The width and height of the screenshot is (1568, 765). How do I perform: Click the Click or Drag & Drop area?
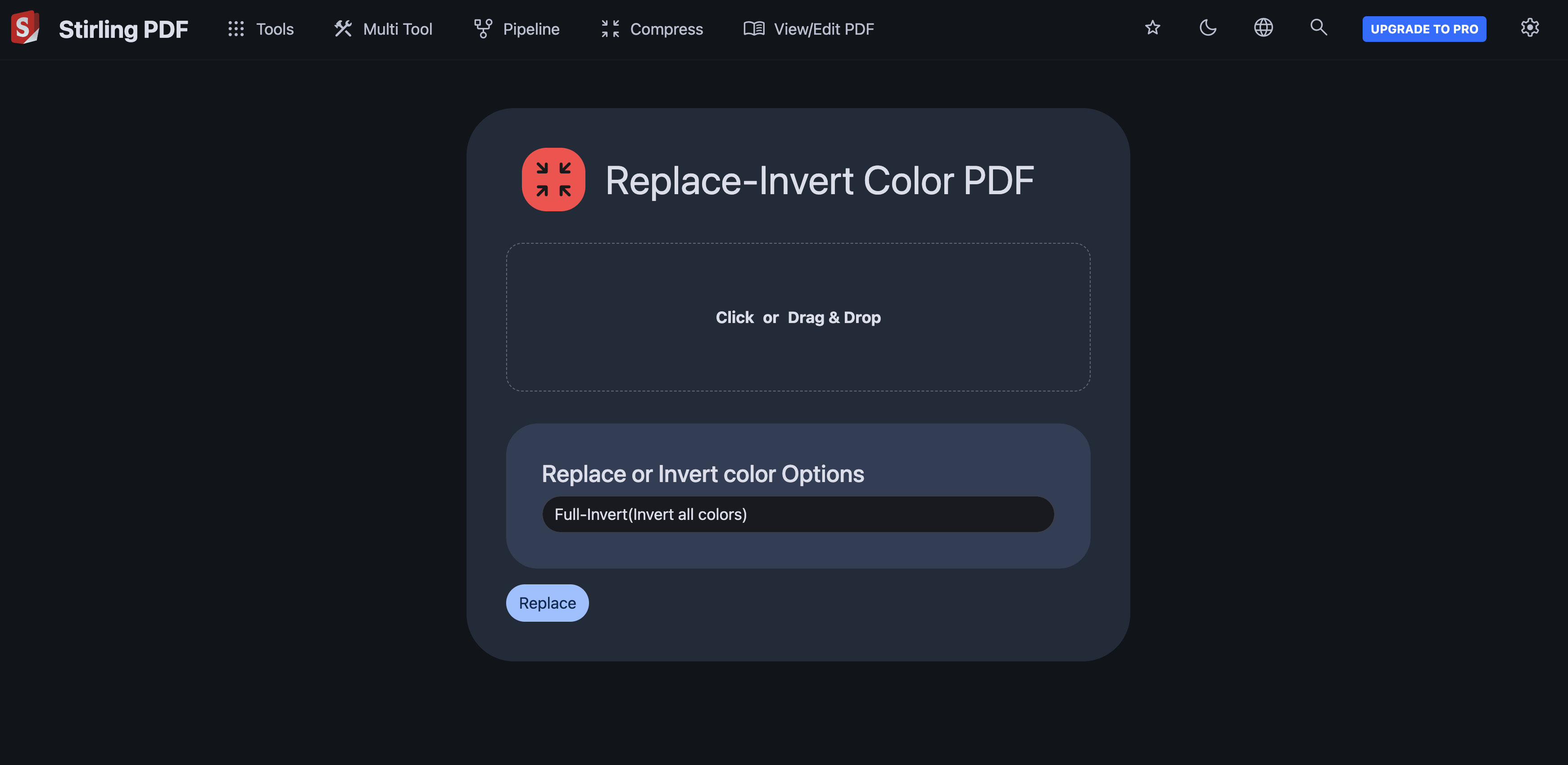tap(798, 317)
